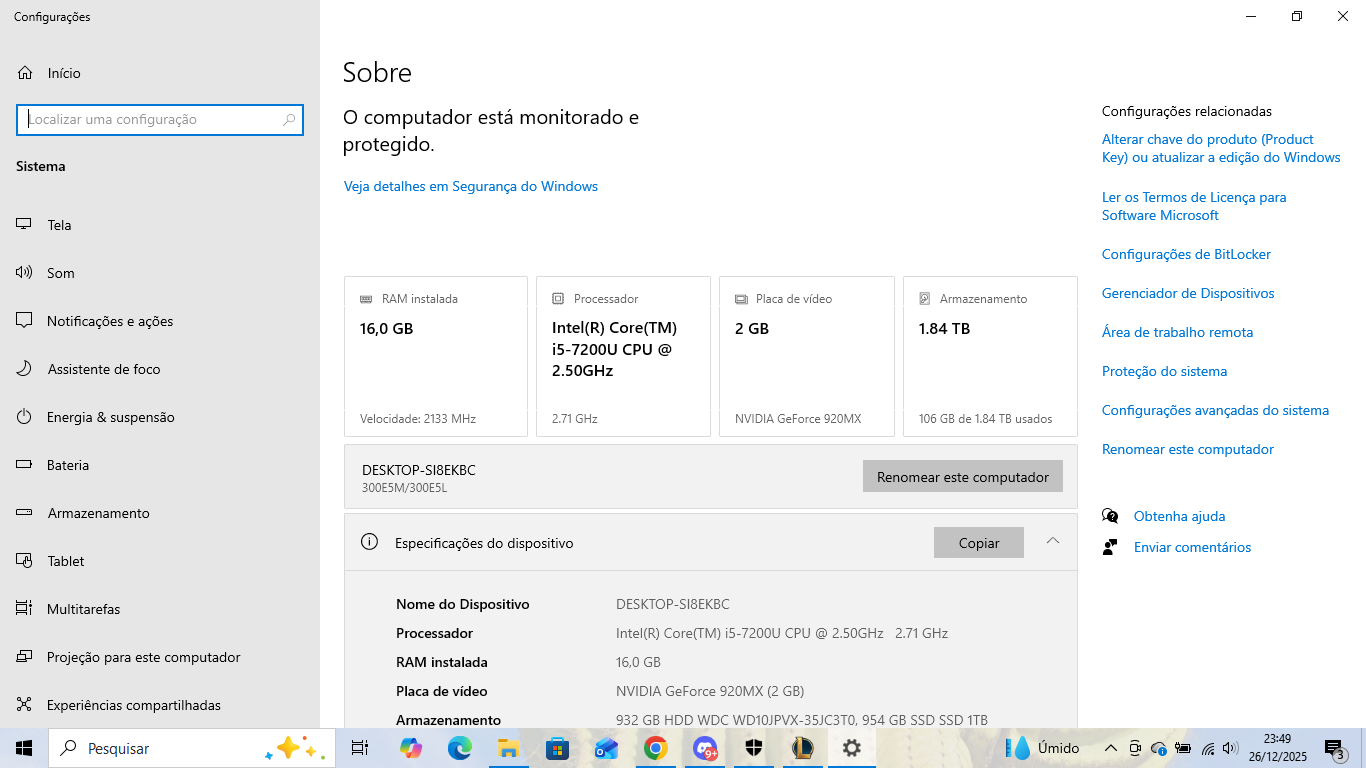Click the gray Renomear este computador button
This screenshot has width=1366, height=768.
tap(963, 477)
